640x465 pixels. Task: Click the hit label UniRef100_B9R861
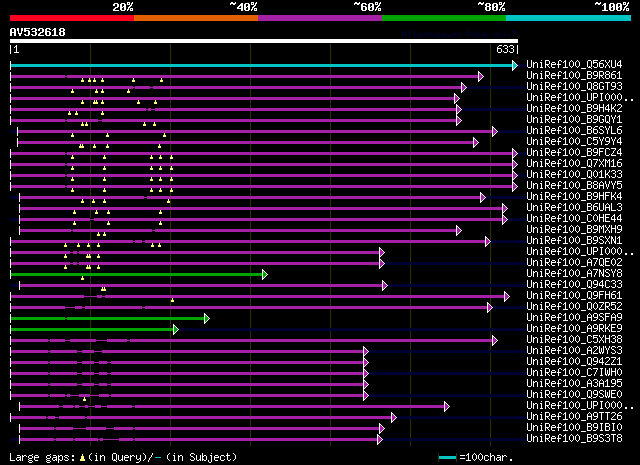(574, 76)
